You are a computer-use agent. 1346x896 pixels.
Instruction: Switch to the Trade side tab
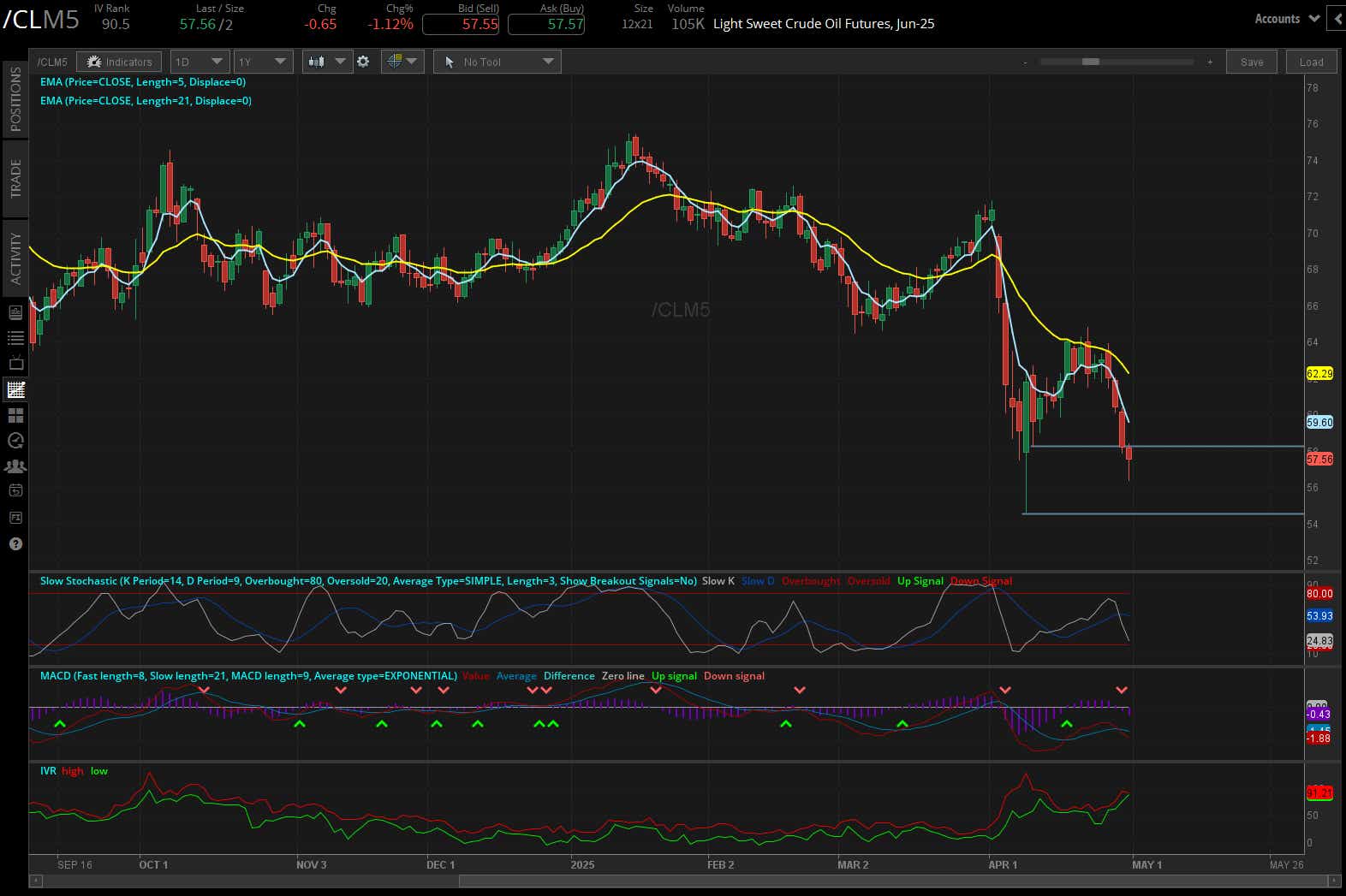point(15,178)
